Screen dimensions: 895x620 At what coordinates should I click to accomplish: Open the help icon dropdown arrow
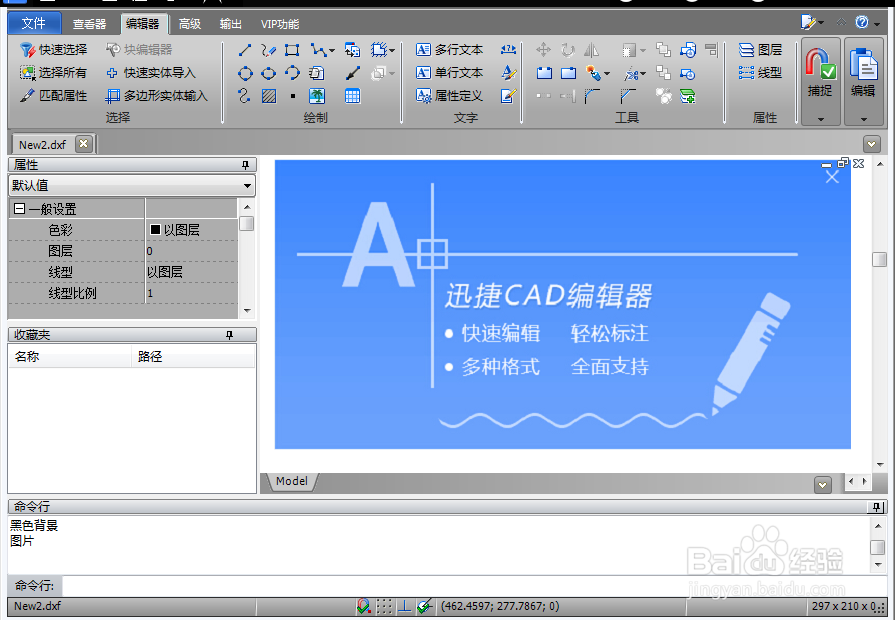pos(876,24)
